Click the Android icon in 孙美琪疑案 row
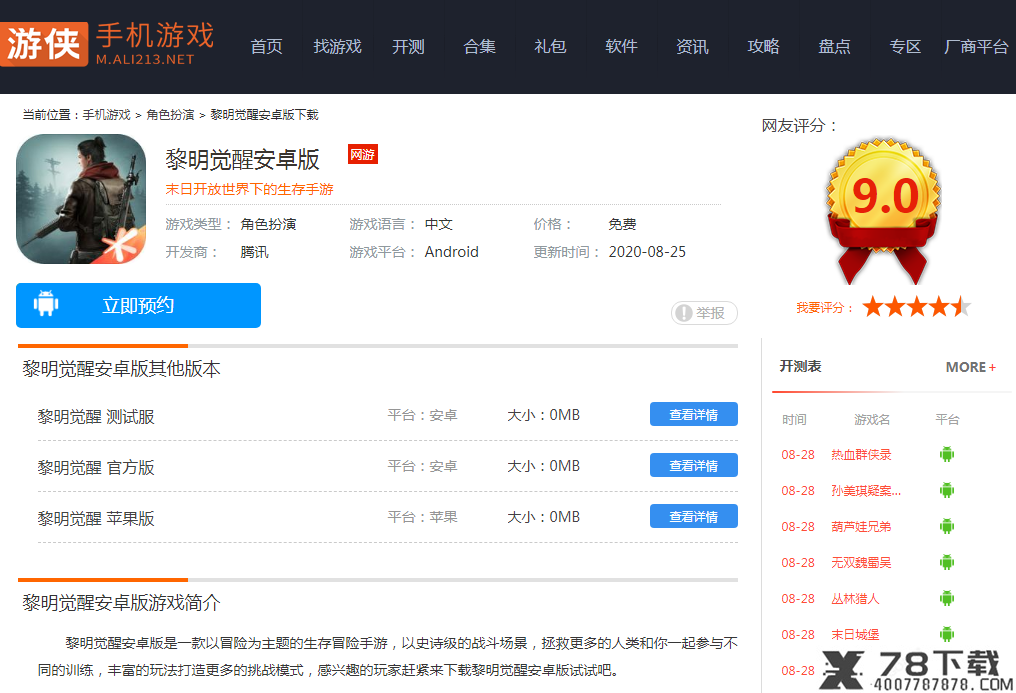 pos(947,490)
